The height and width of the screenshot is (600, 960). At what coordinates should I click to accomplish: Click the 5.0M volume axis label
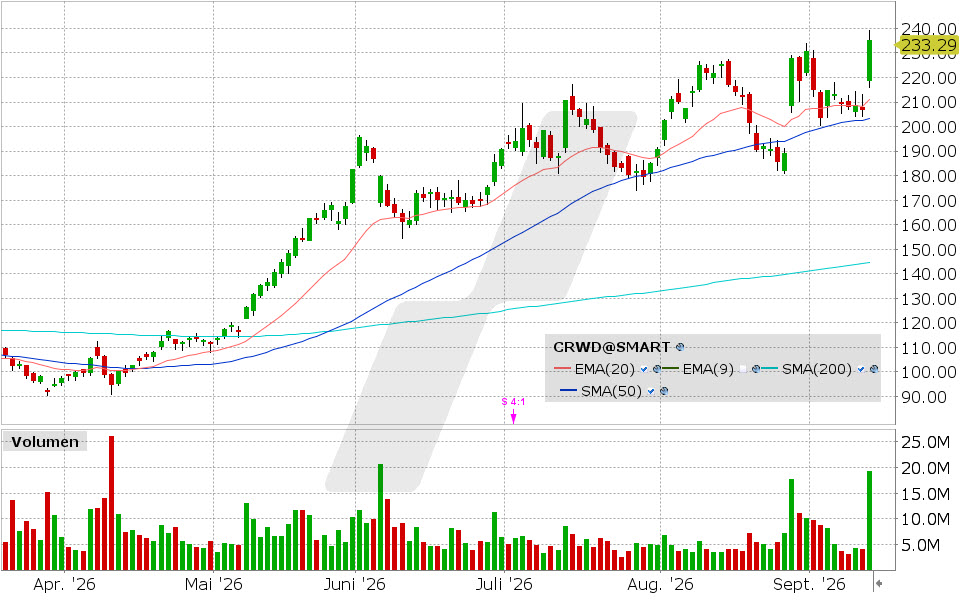pyautogui.click(x=920, y=545)
